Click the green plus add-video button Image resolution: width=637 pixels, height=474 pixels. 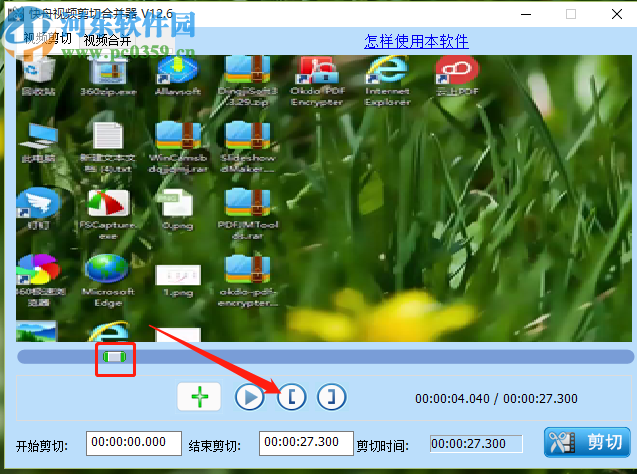199,396
